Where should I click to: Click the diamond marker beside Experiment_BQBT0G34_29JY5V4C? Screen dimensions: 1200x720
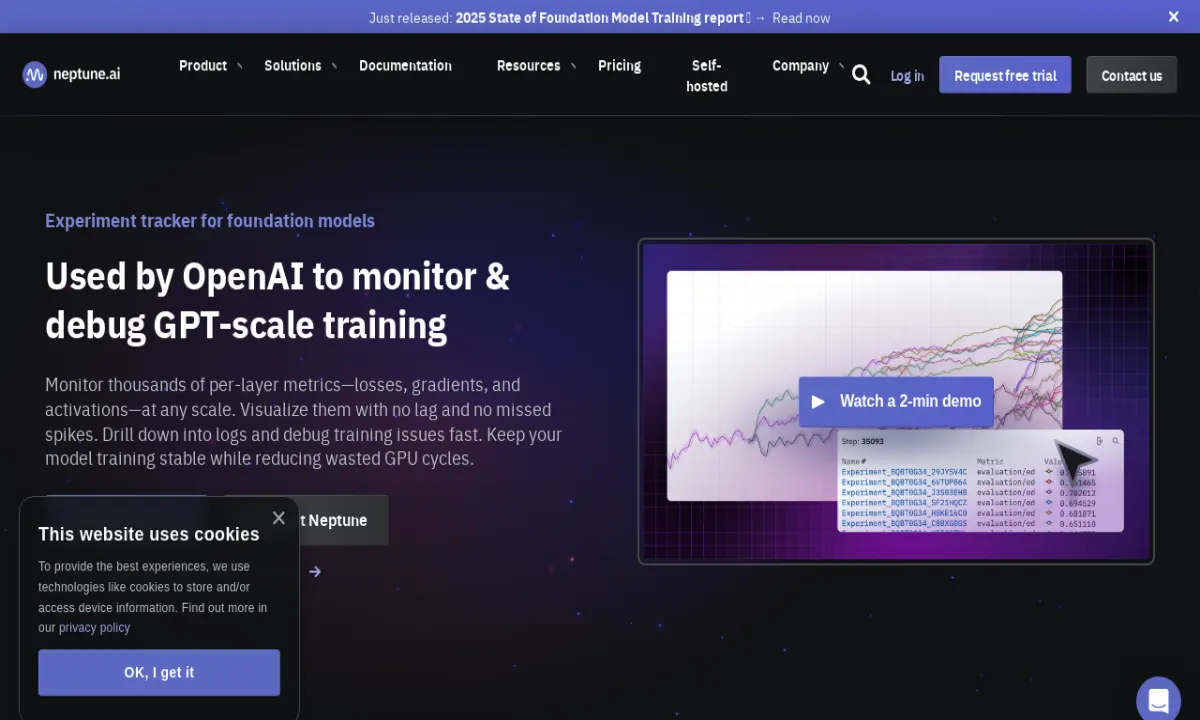1047,472
